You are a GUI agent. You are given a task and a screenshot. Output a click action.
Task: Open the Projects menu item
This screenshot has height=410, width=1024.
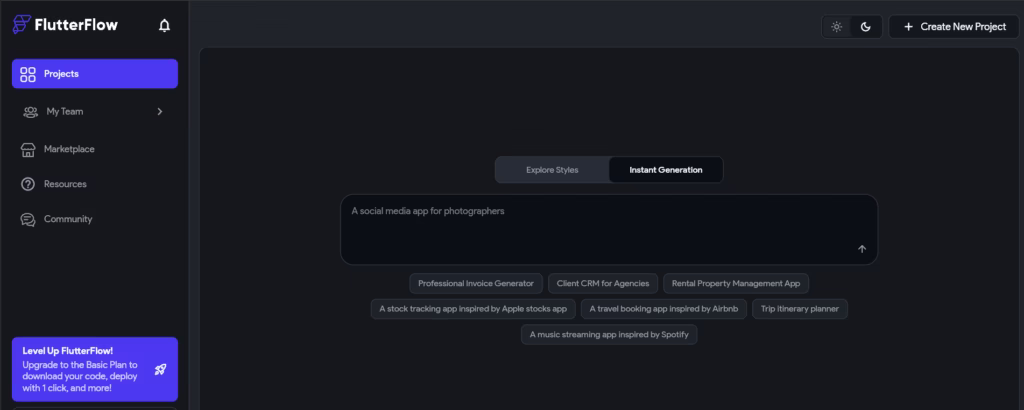[95, 74]
